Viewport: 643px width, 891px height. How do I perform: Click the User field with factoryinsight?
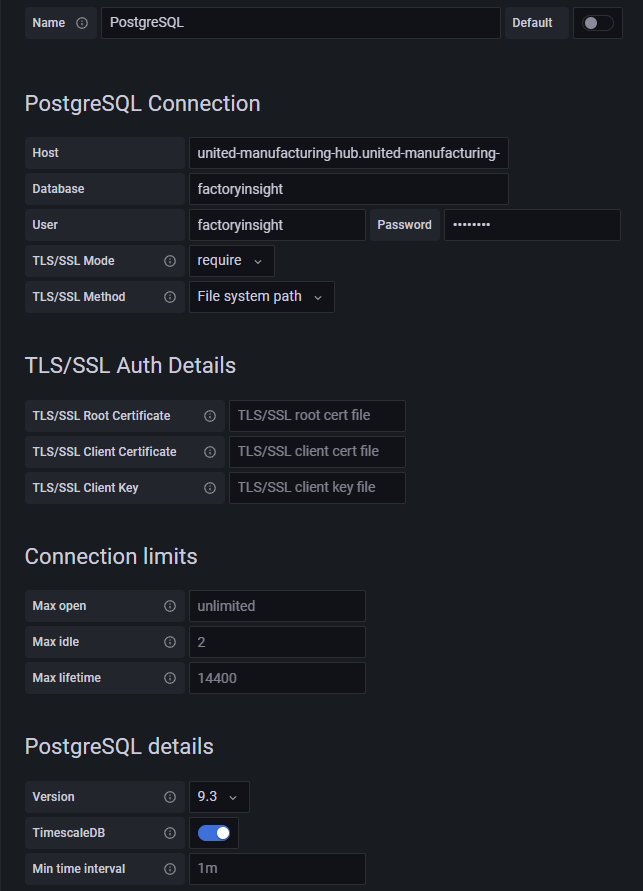click(x=277, y=225)
